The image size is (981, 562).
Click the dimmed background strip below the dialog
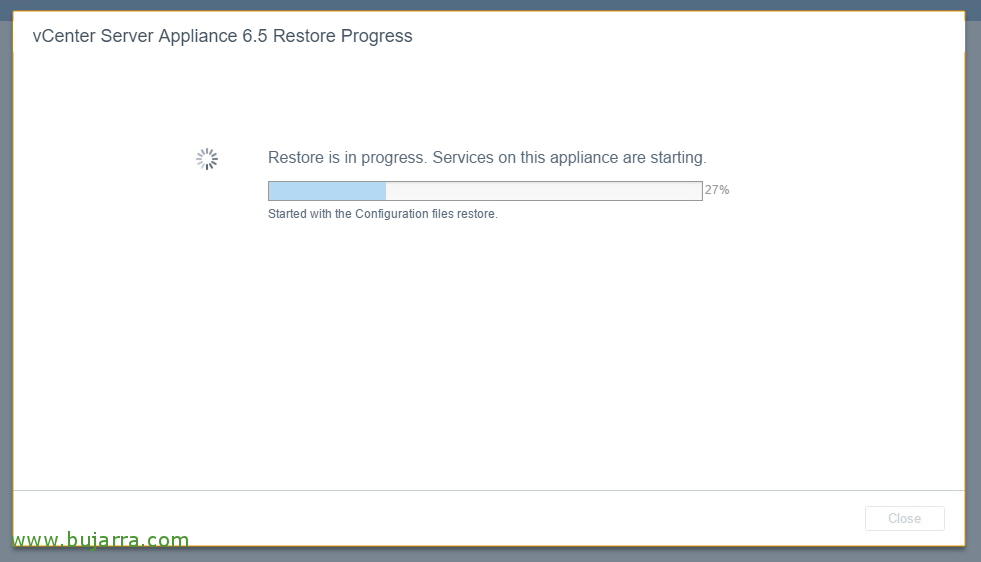(x=490, y=554)
